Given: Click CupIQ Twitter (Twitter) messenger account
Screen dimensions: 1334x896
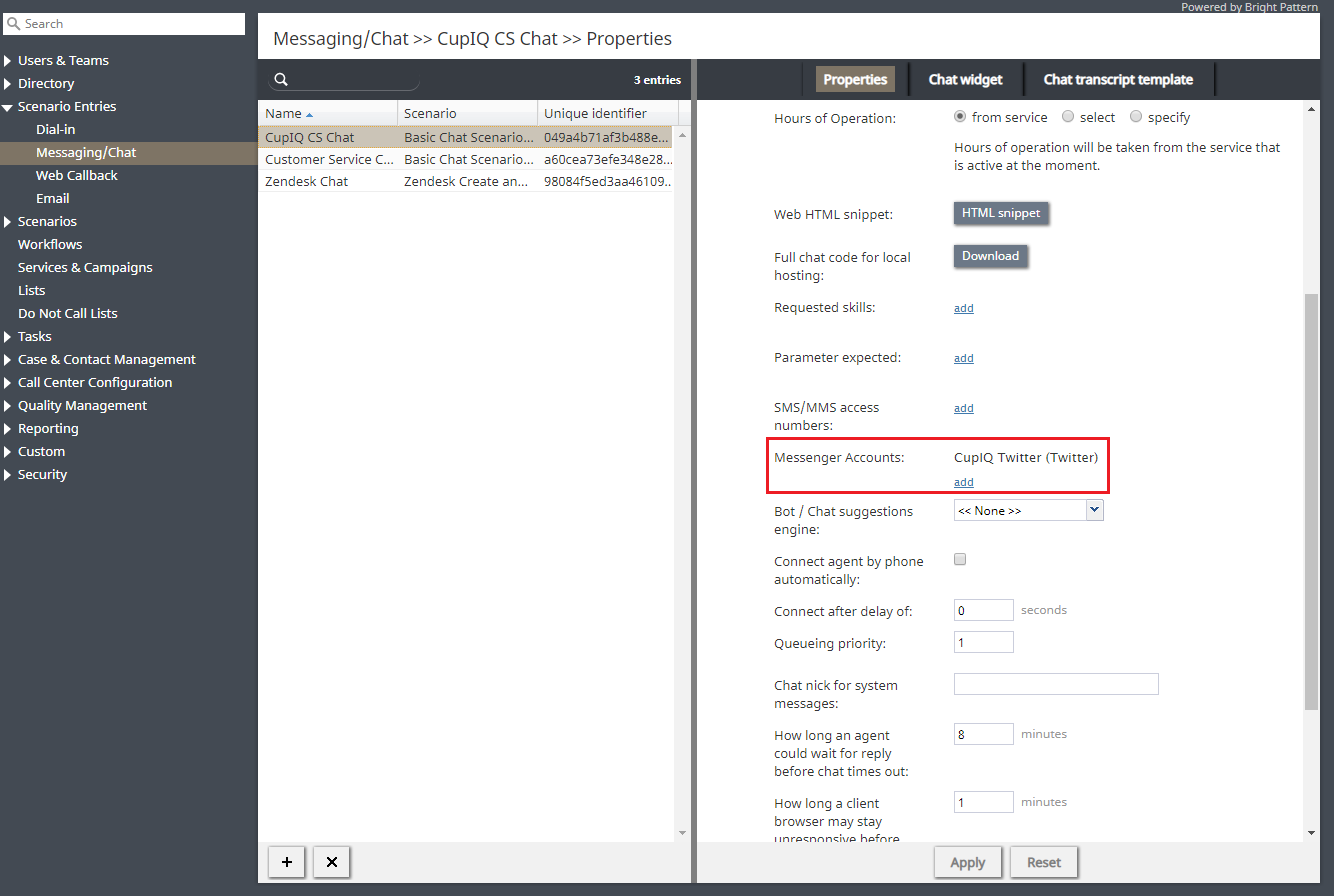Looking at the screenshot, I should click(1026, 458).
